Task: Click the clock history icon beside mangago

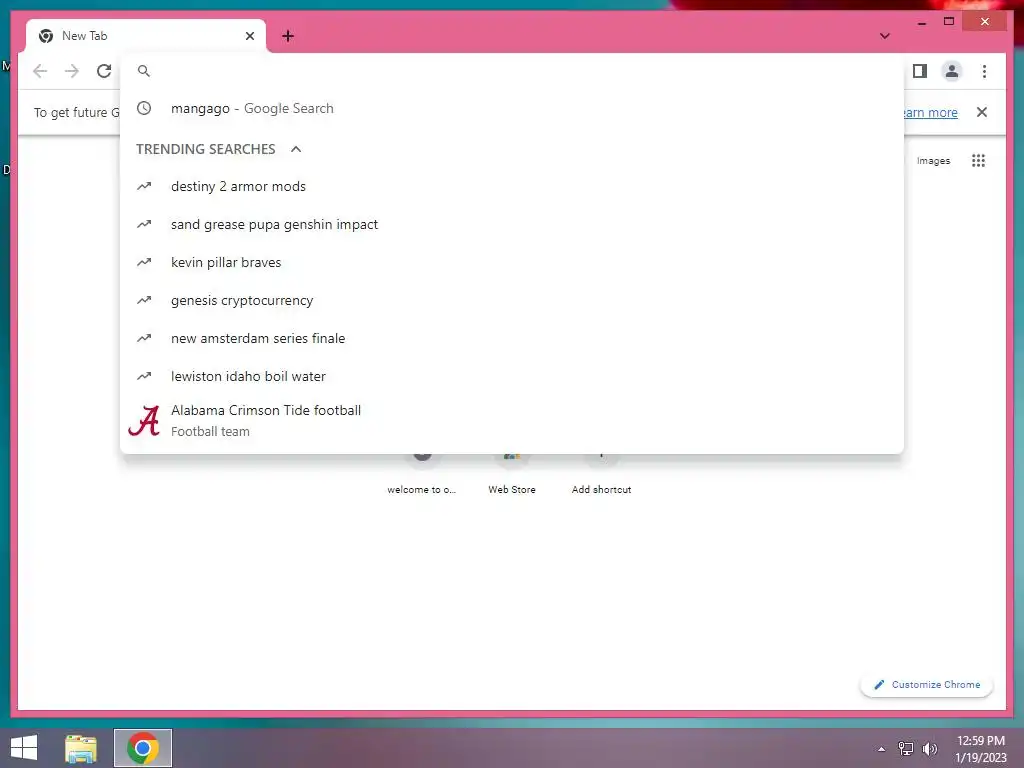Action: pos(144,108)
